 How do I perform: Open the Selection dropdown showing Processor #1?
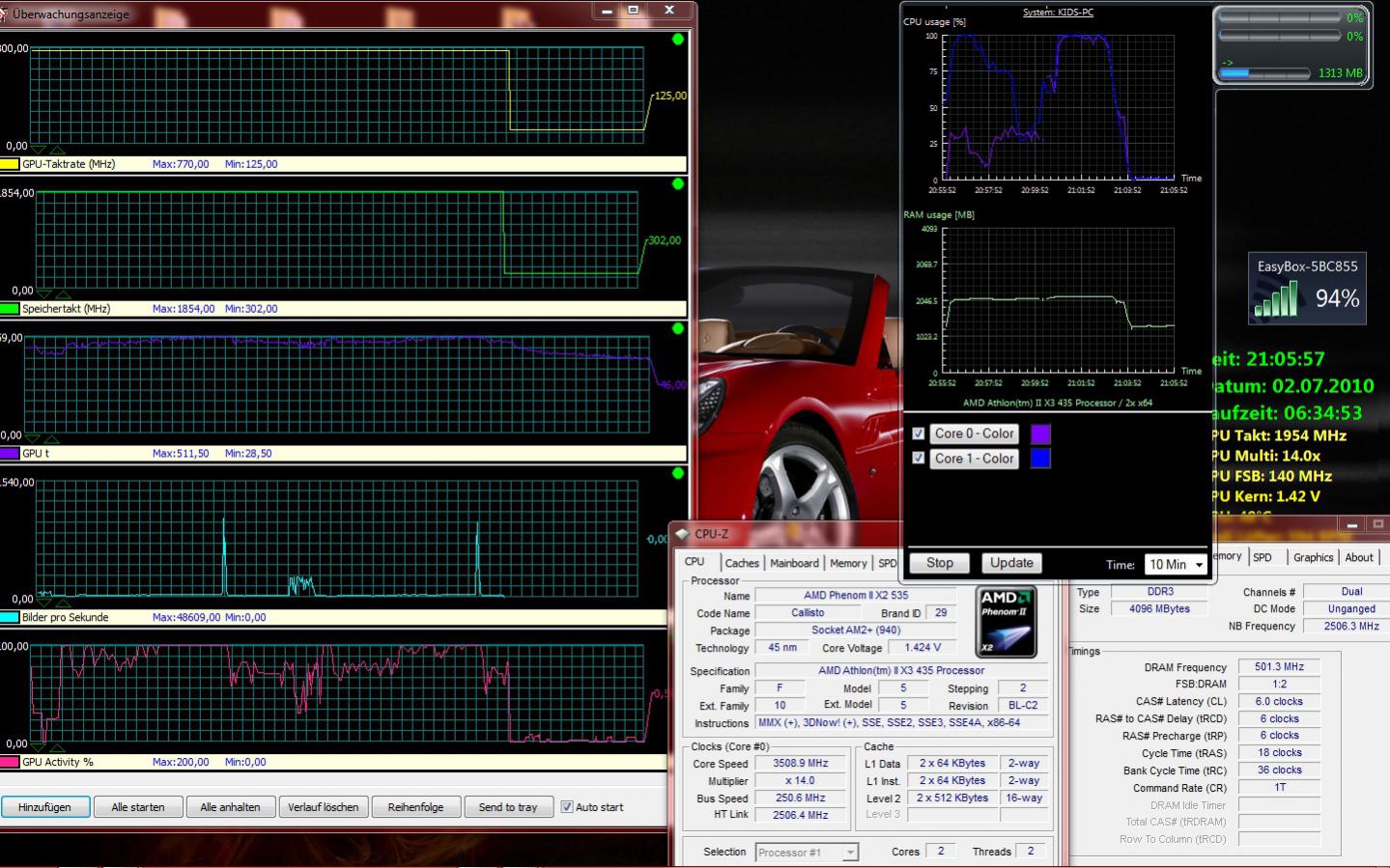pyautogui.click(x=807, y=853)
